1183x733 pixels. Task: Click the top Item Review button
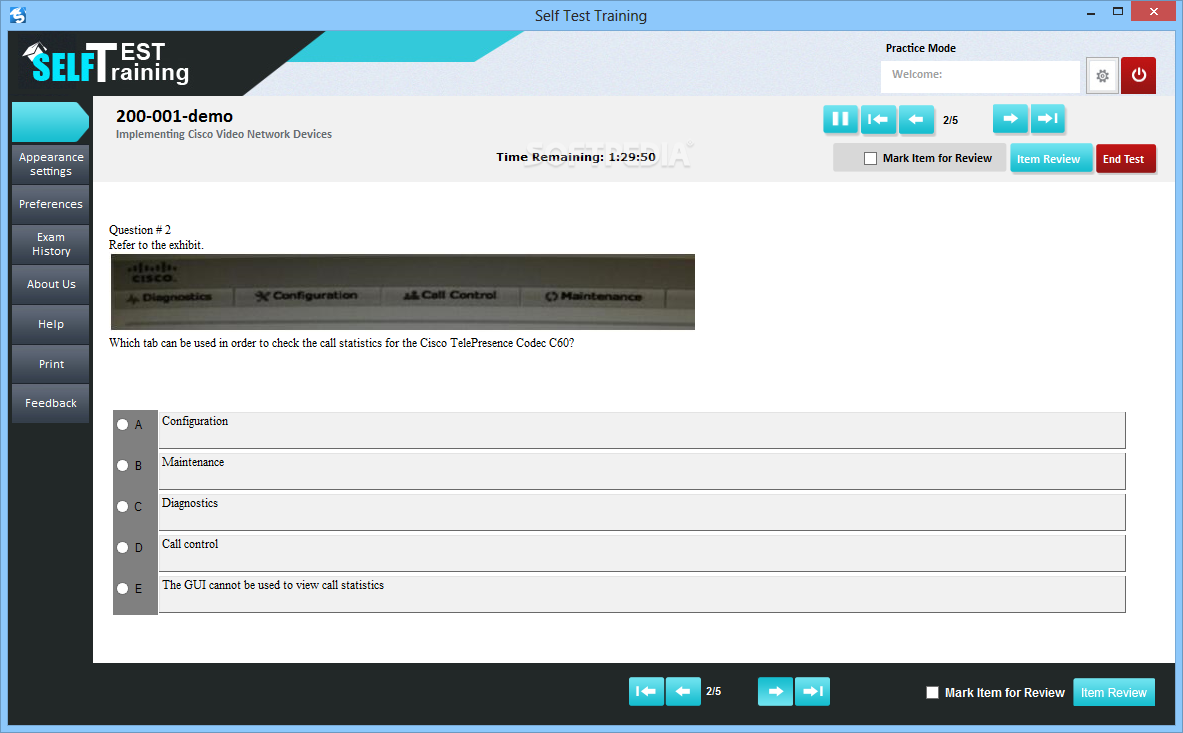1051,158
